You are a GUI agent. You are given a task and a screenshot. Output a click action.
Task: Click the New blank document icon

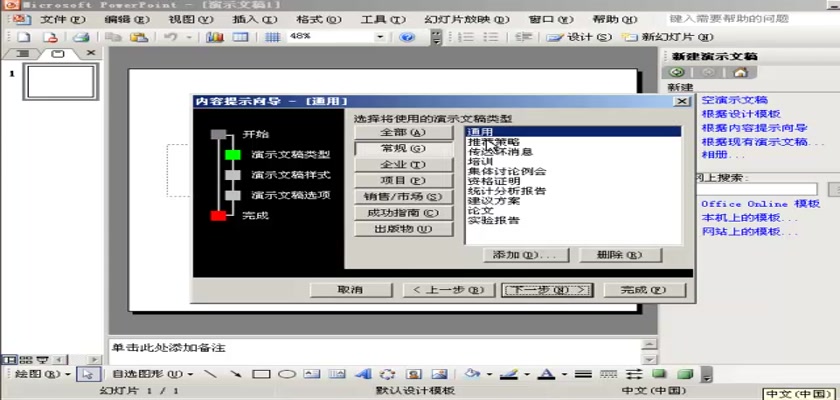[x=24, y=37]
